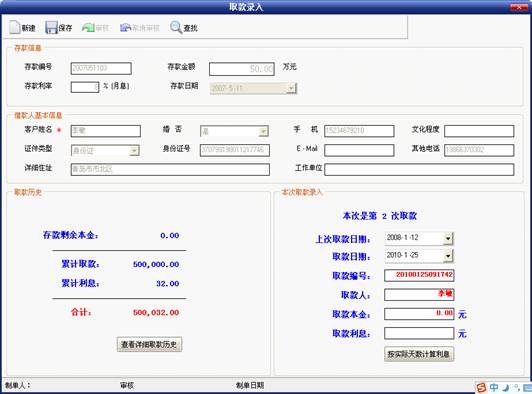
Task: Click the 合计 total 500,032.00
Action: click(156, 313)
